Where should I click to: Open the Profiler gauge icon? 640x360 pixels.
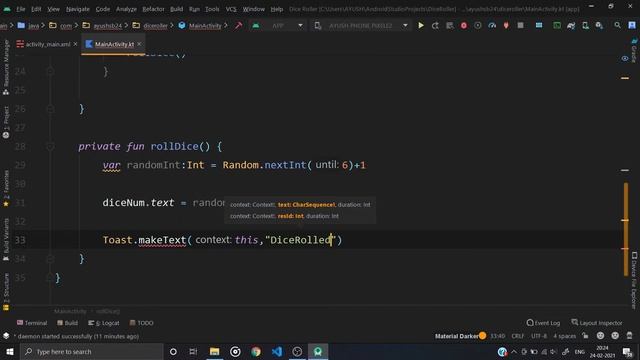pyautogui.click(x=492, y=25)
